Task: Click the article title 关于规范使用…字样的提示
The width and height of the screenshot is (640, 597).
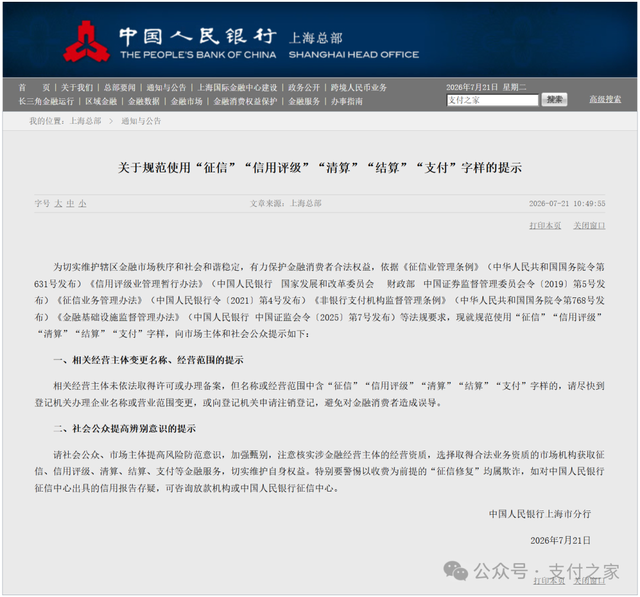Action: 320,167
